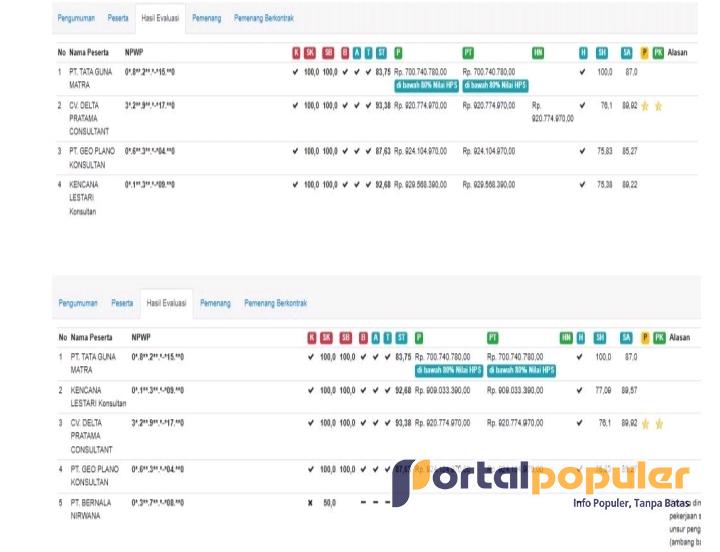Click the blue ST badge in upper table header

(382, 51)
